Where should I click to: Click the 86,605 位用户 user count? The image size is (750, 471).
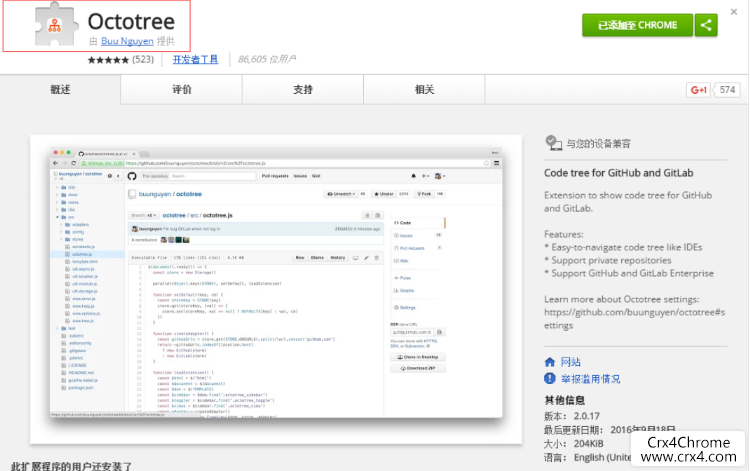pyautogui.click(x=267, y=59)
